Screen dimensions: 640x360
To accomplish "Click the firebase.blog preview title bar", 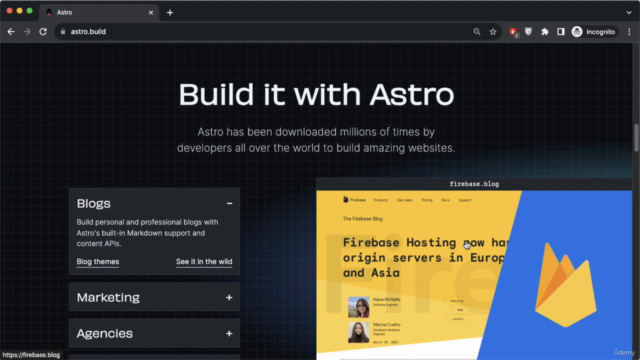I will coord(474,184).
